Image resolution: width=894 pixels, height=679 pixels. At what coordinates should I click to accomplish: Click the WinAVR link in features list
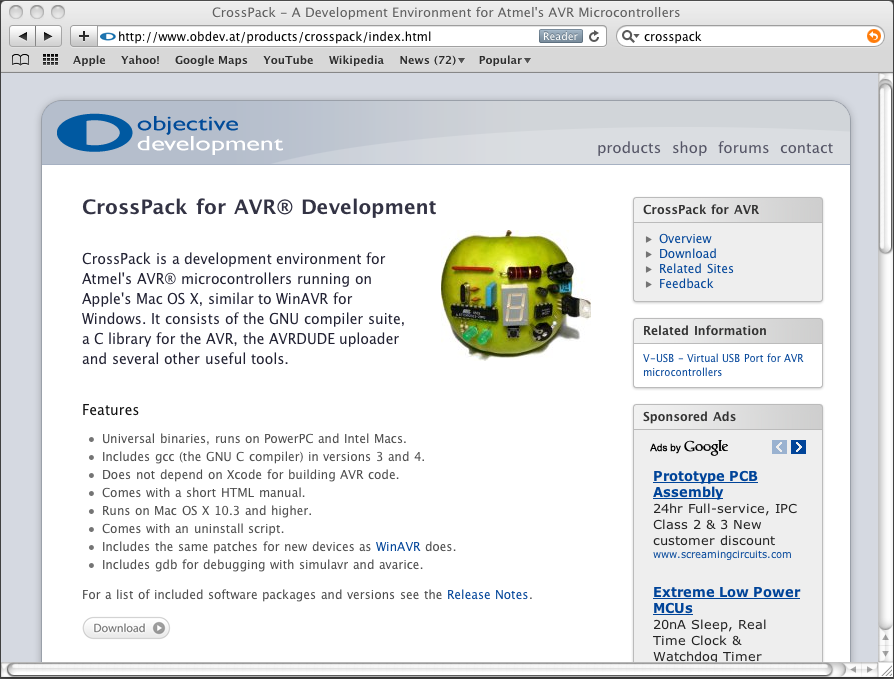[x=398, y=547]
